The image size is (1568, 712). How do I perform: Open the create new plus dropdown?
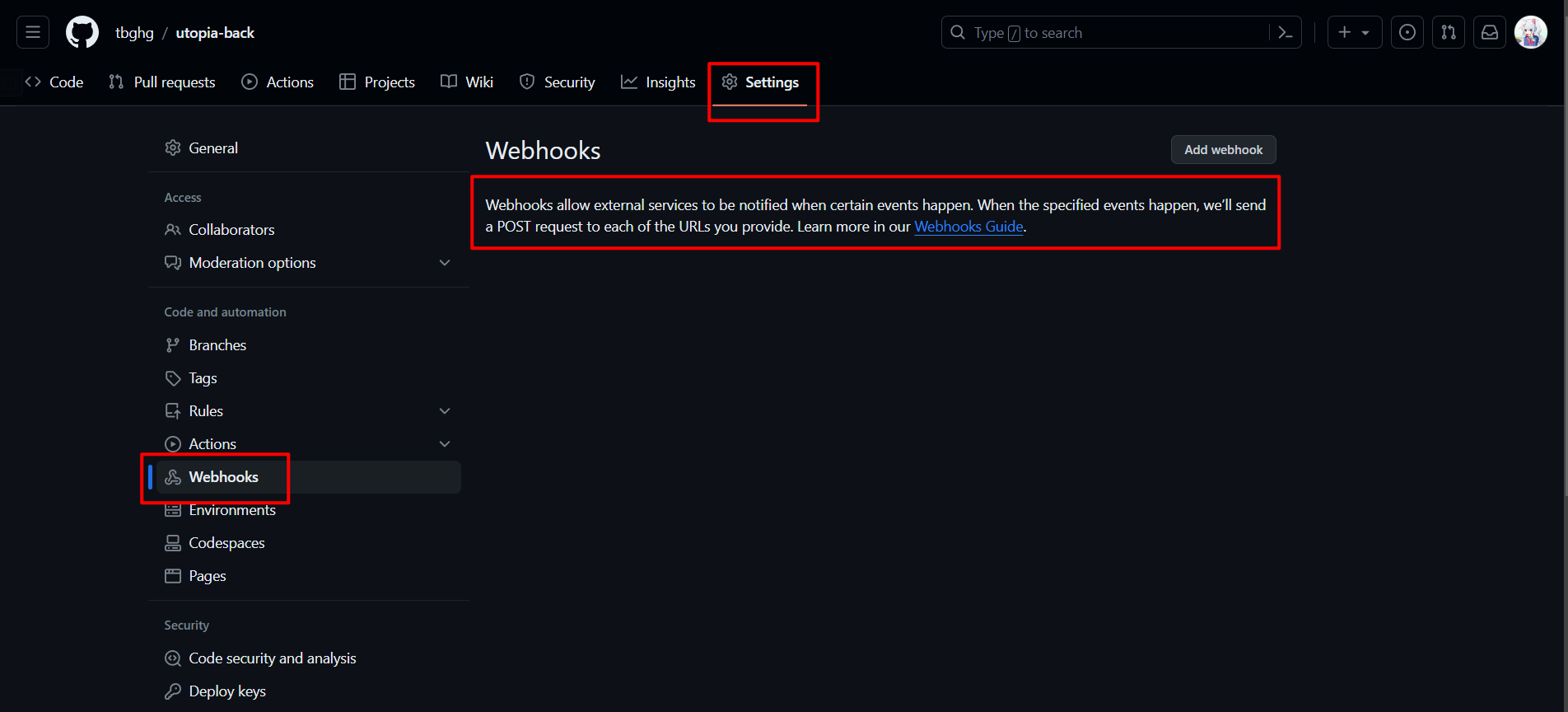(1354, 33)
